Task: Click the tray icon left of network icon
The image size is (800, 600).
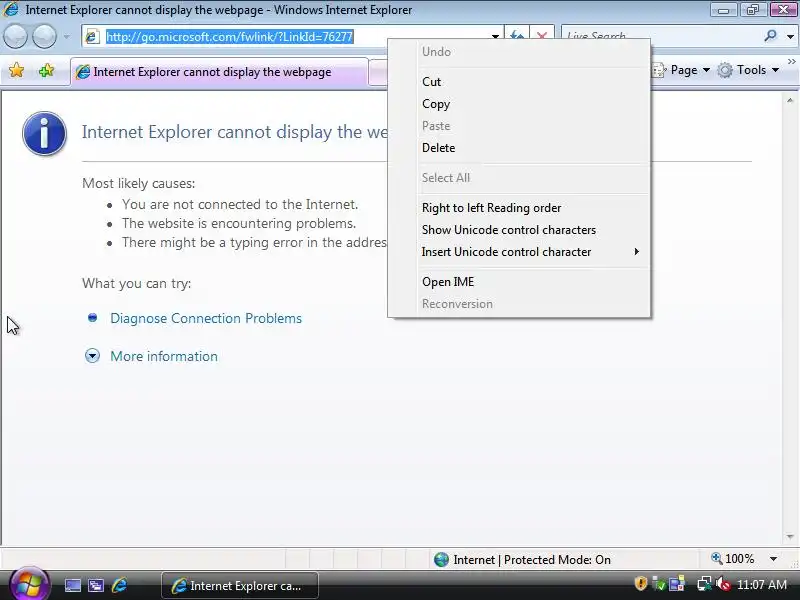Action: click(677, 583)
